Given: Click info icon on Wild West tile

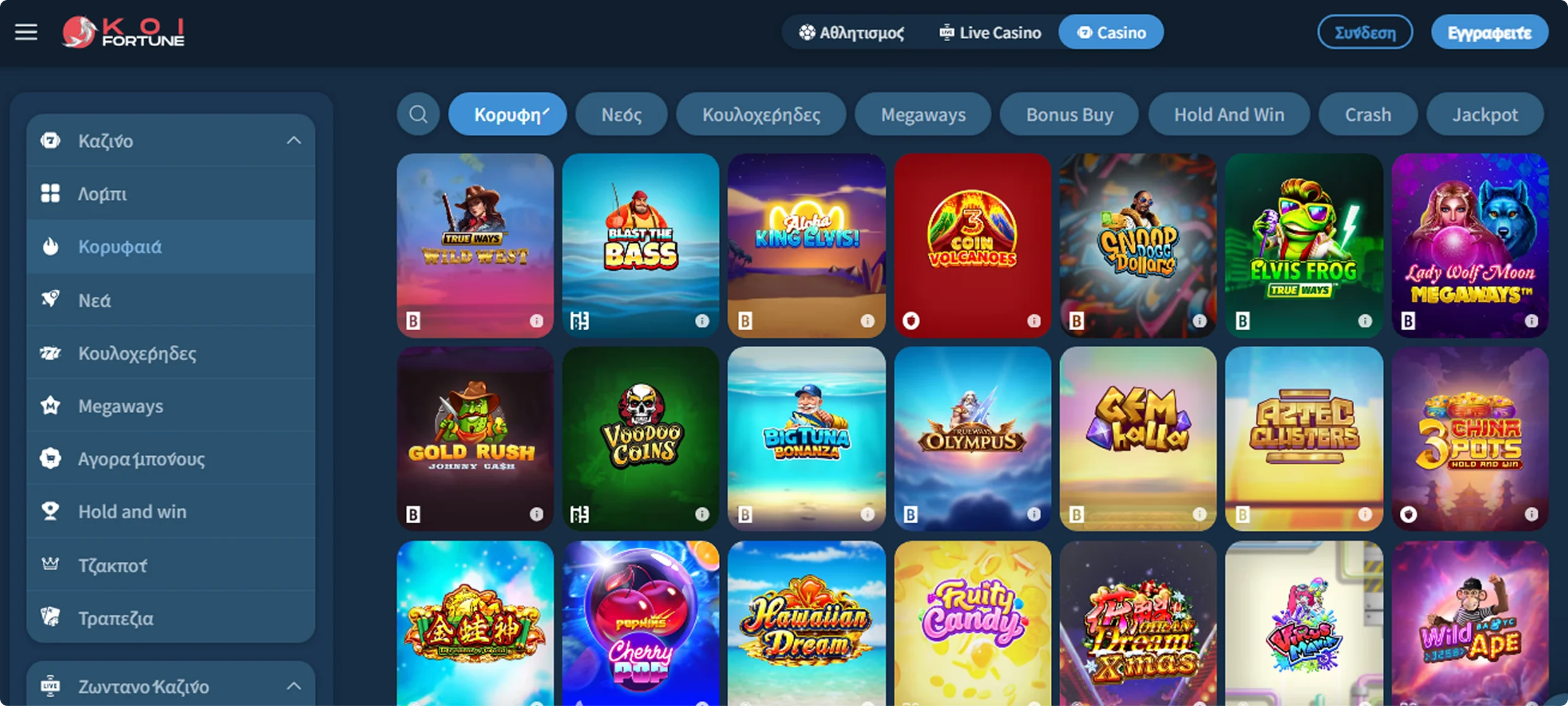Looking at the screenshot, I should click(536, 321).
